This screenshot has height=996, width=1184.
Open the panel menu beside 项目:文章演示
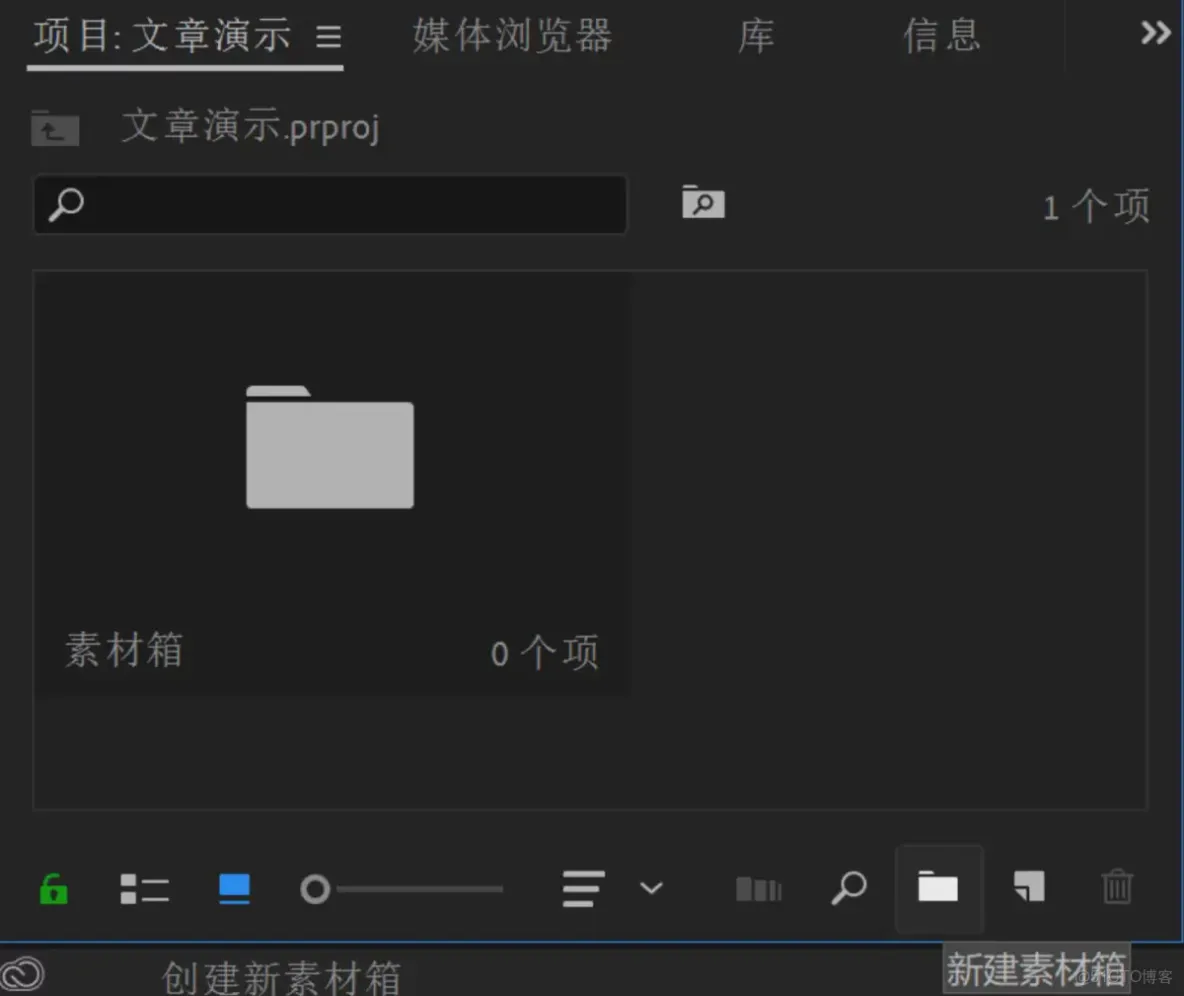point(328,35)
